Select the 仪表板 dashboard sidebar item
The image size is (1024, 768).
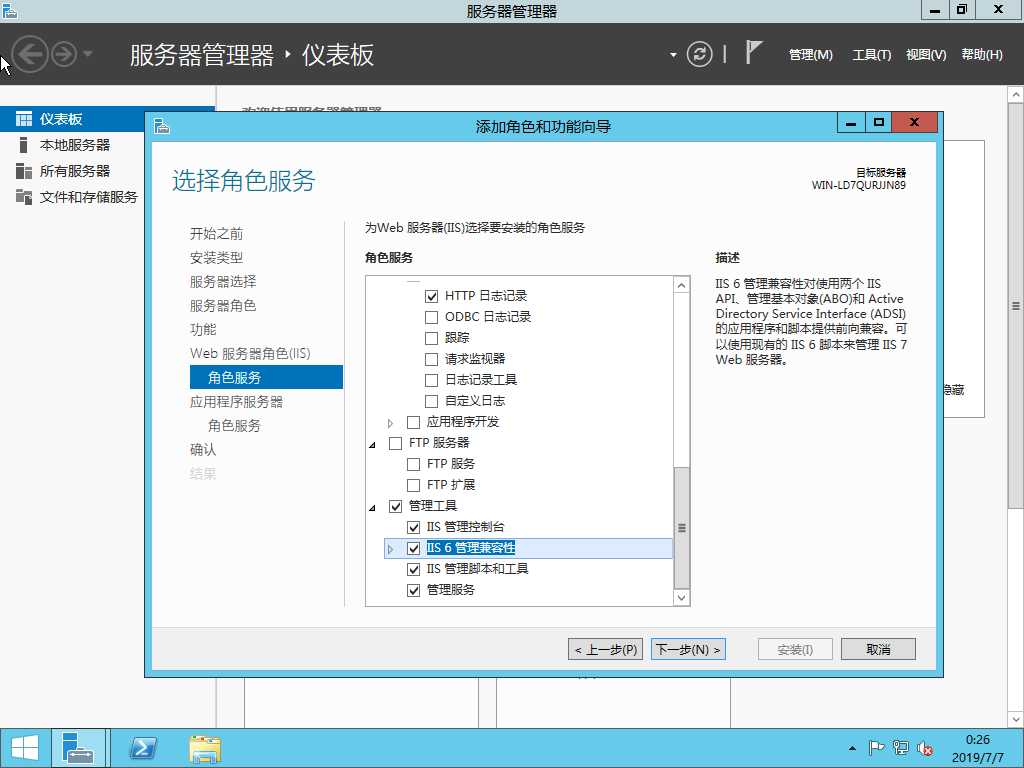coord(107,119)
